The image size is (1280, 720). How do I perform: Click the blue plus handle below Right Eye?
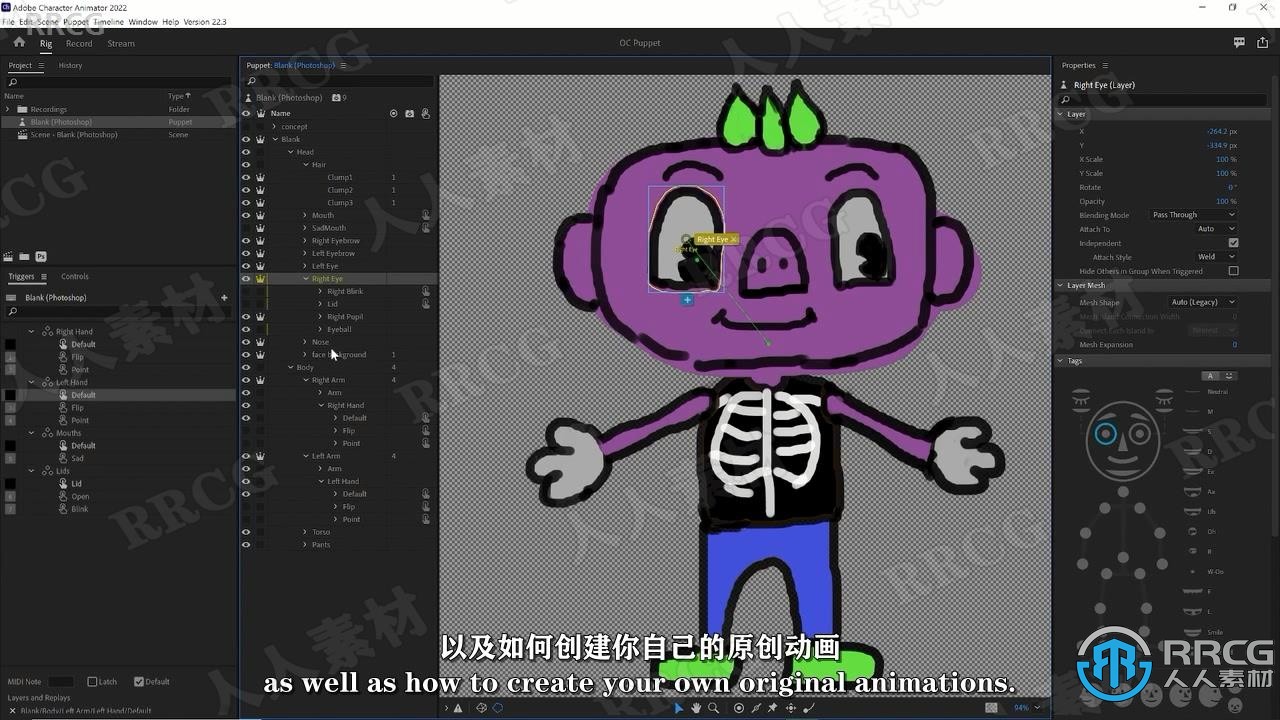687,299
